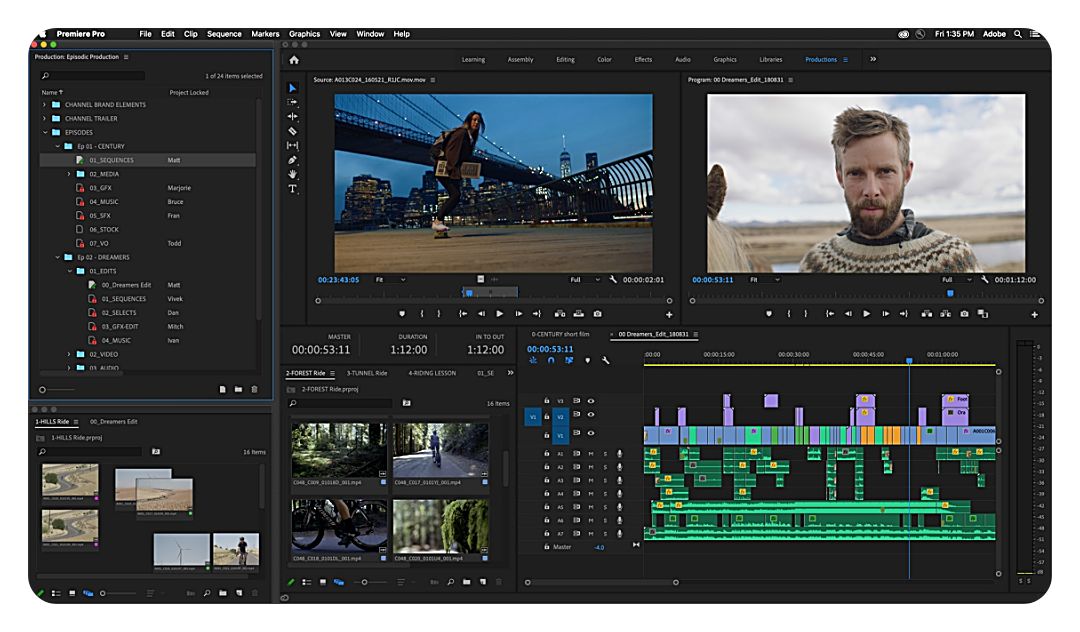Switch to the Effects workspace

tap(643, 59)
